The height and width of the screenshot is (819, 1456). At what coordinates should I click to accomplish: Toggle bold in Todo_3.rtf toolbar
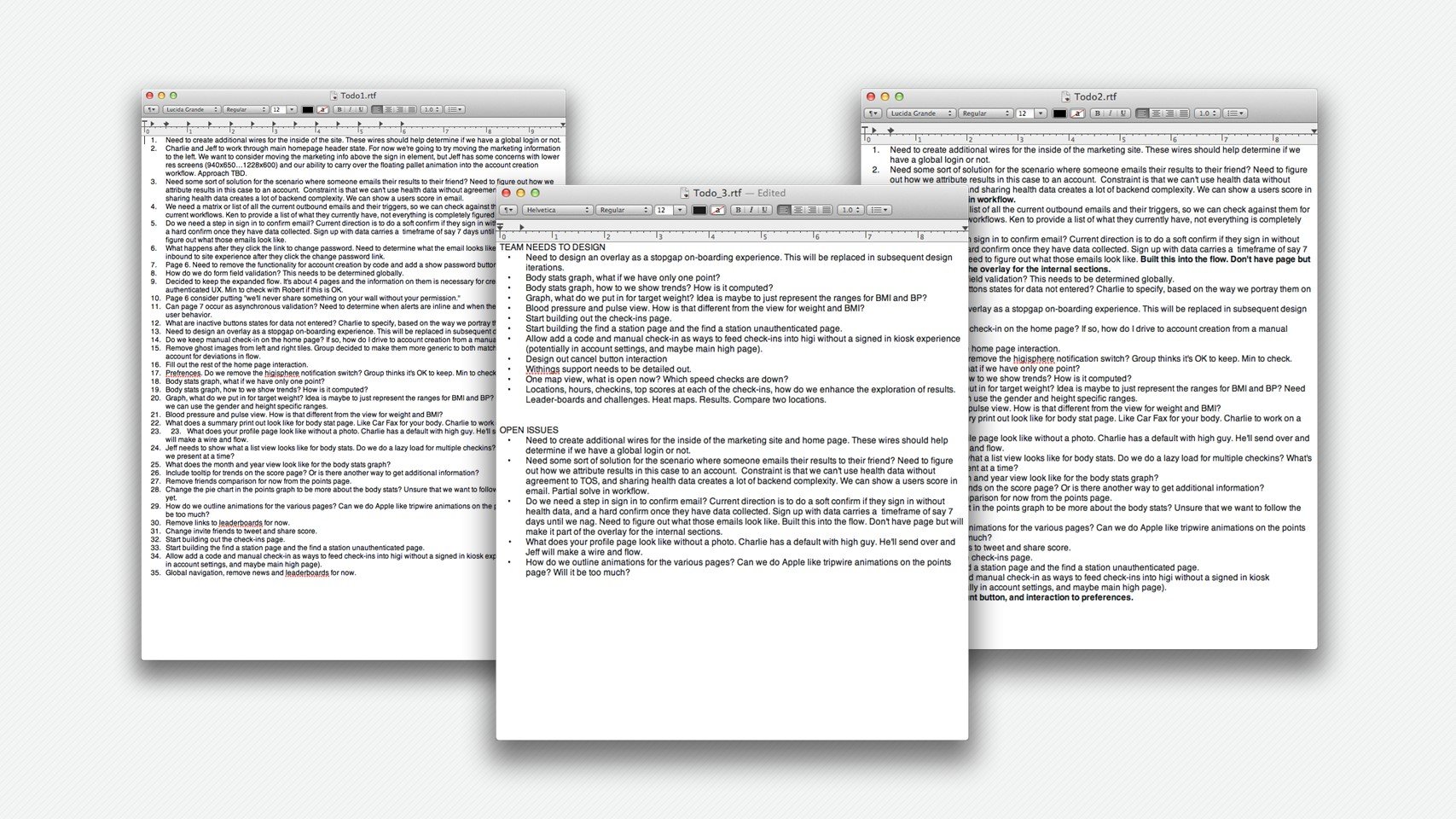[739, 210]
